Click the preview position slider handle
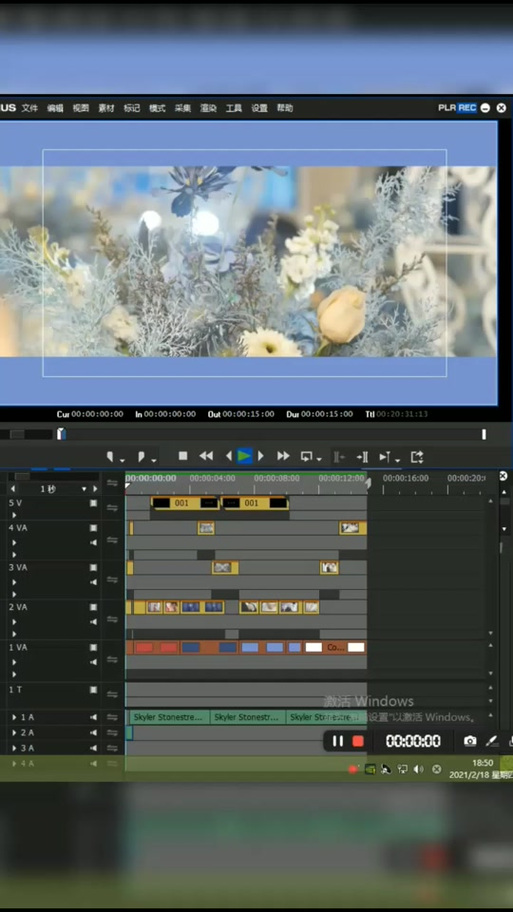This screenshot has height=912, width=513. click(61, 434)
